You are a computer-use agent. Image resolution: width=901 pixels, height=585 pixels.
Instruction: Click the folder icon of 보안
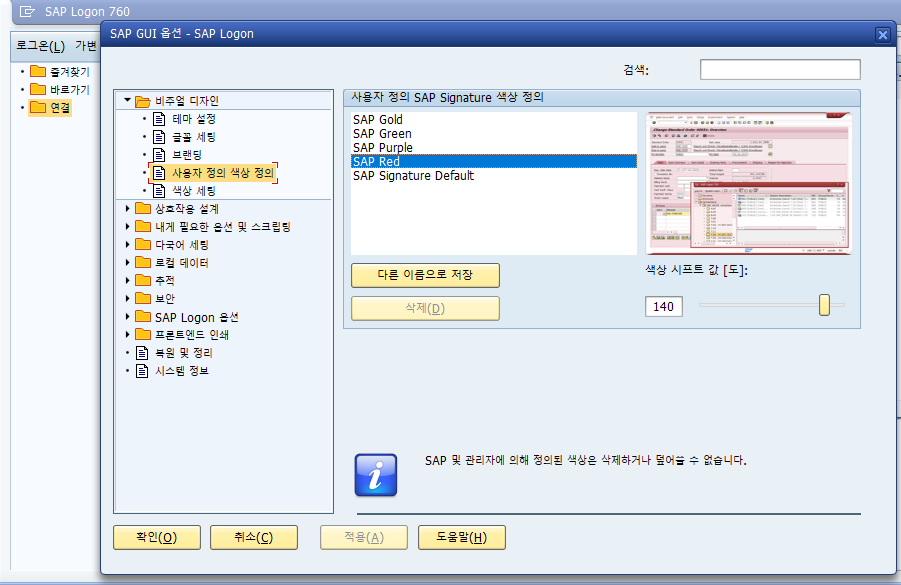[143, 298]
